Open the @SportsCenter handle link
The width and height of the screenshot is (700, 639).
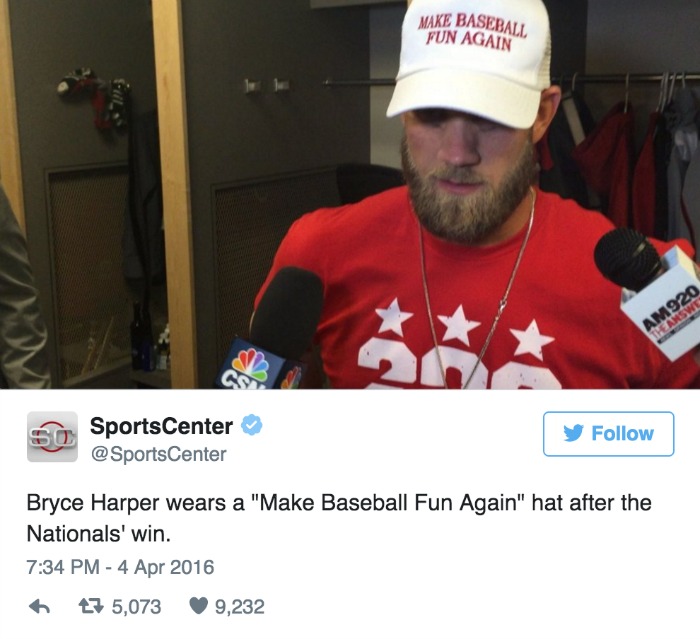[x=158, y=454]
